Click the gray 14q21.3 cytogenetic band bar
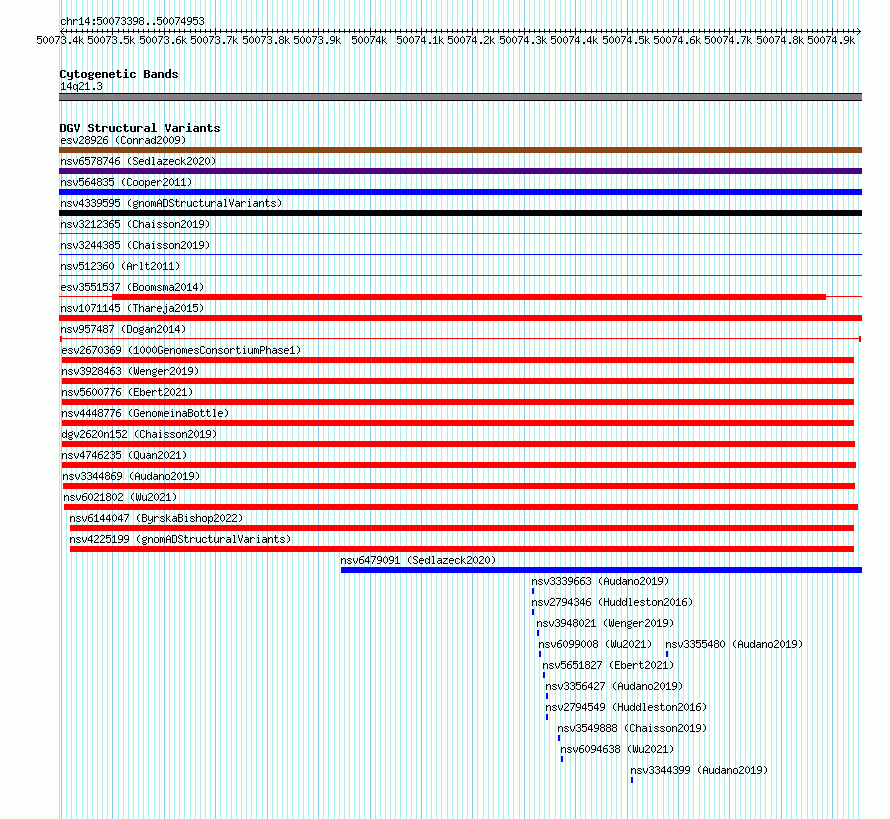The height and width of the screenshot is (819, 890). [460, 97]
